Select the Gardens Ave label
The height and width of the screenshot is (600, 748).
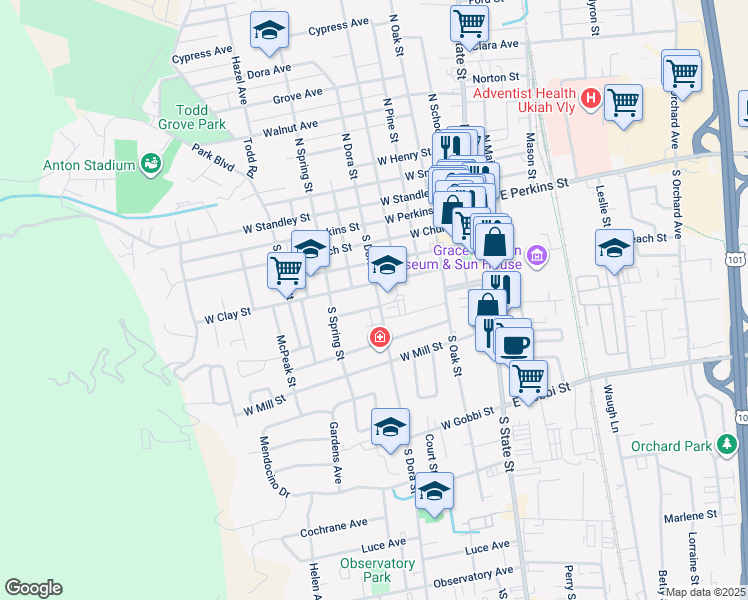coord(335,453)
